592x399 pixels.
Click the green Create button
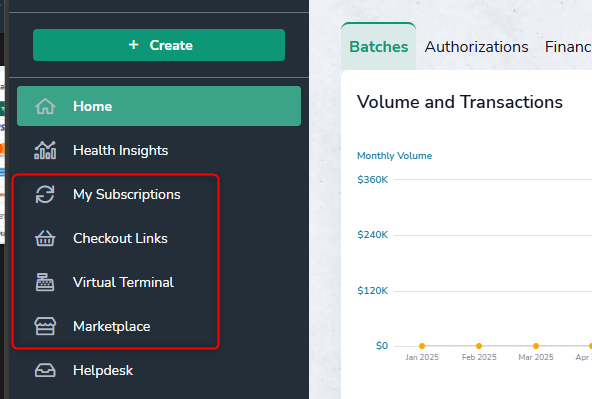(x=159, y=45)
